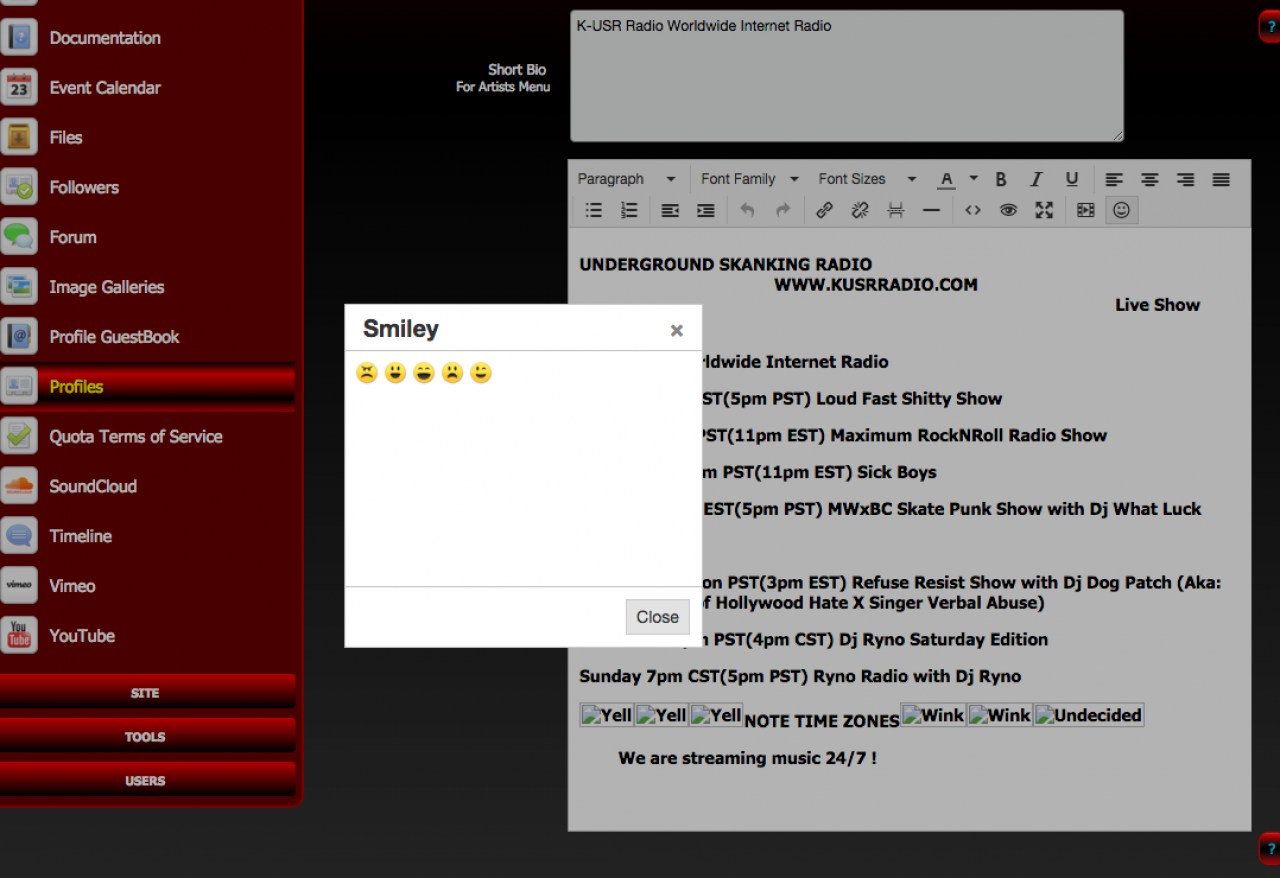This screenshot has width=1280, height=878.
Task: Toggle numbered list formatting
Action: point(629,210)
